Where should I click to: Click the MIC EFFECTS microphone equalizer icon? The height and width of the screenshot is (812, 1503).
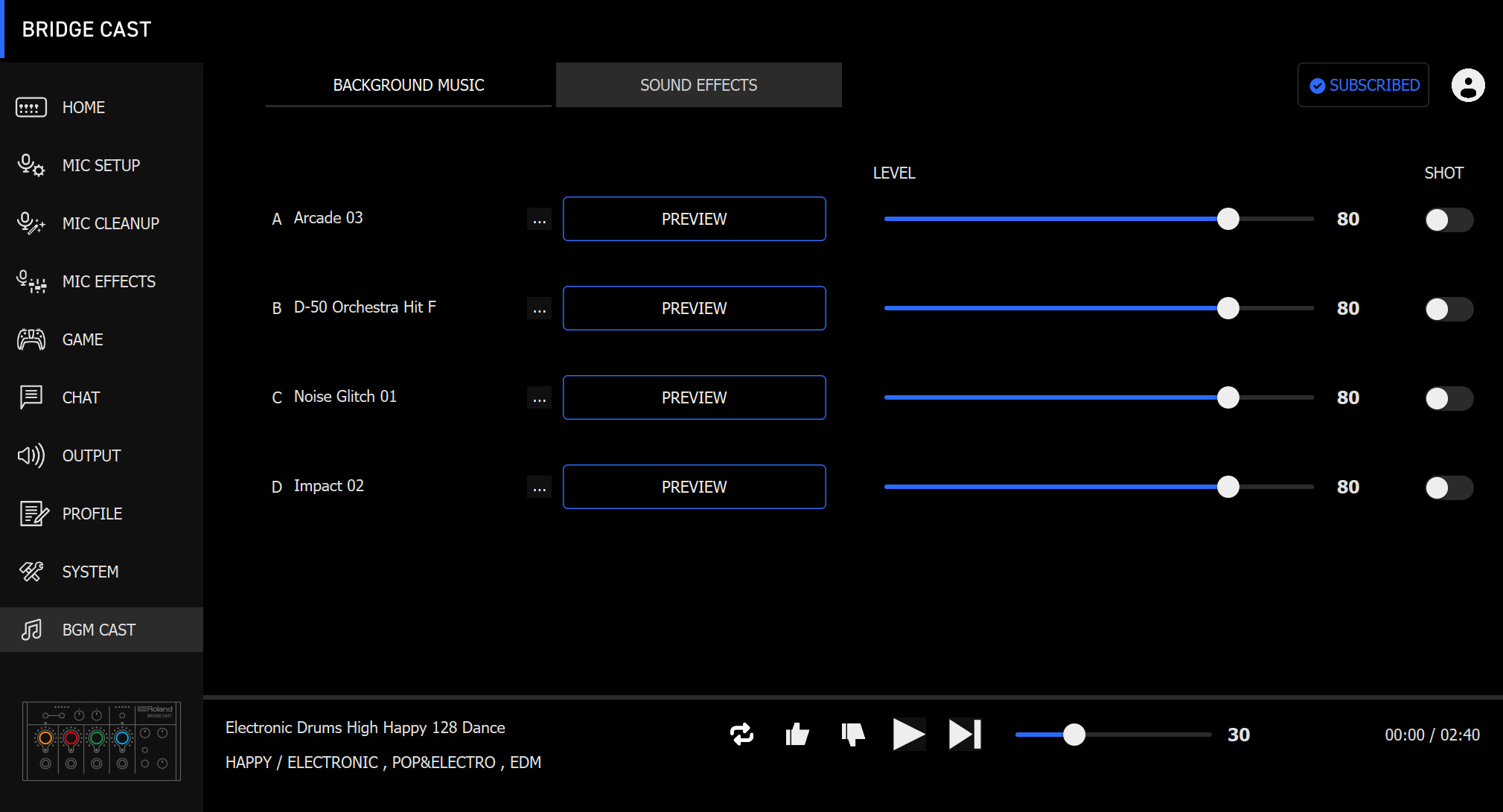click(31, 281)
